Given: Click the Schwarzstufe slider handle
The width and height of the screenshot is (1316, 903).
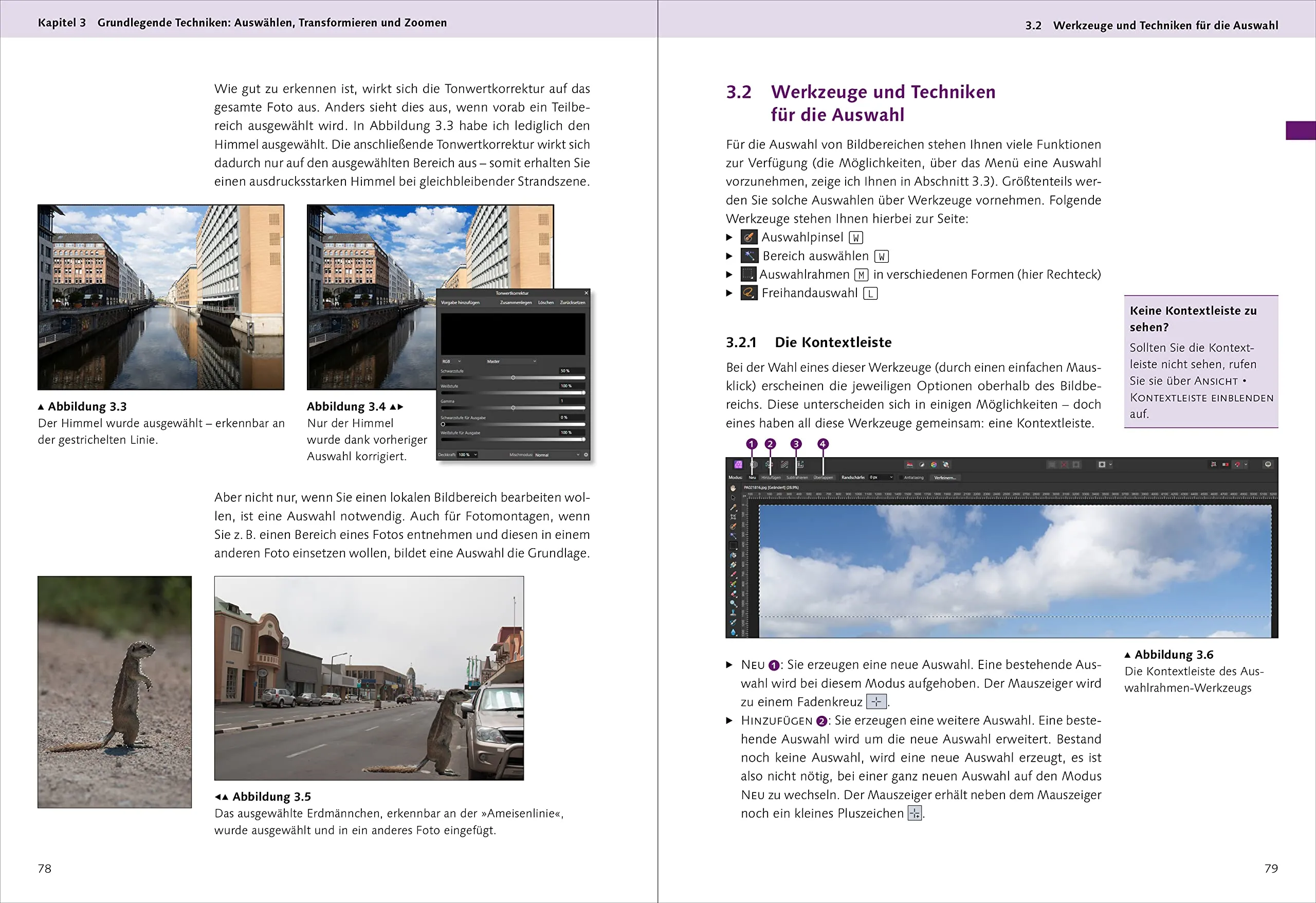Looking at the screenshot, I should pyautogui.click(x=513, y=378).
